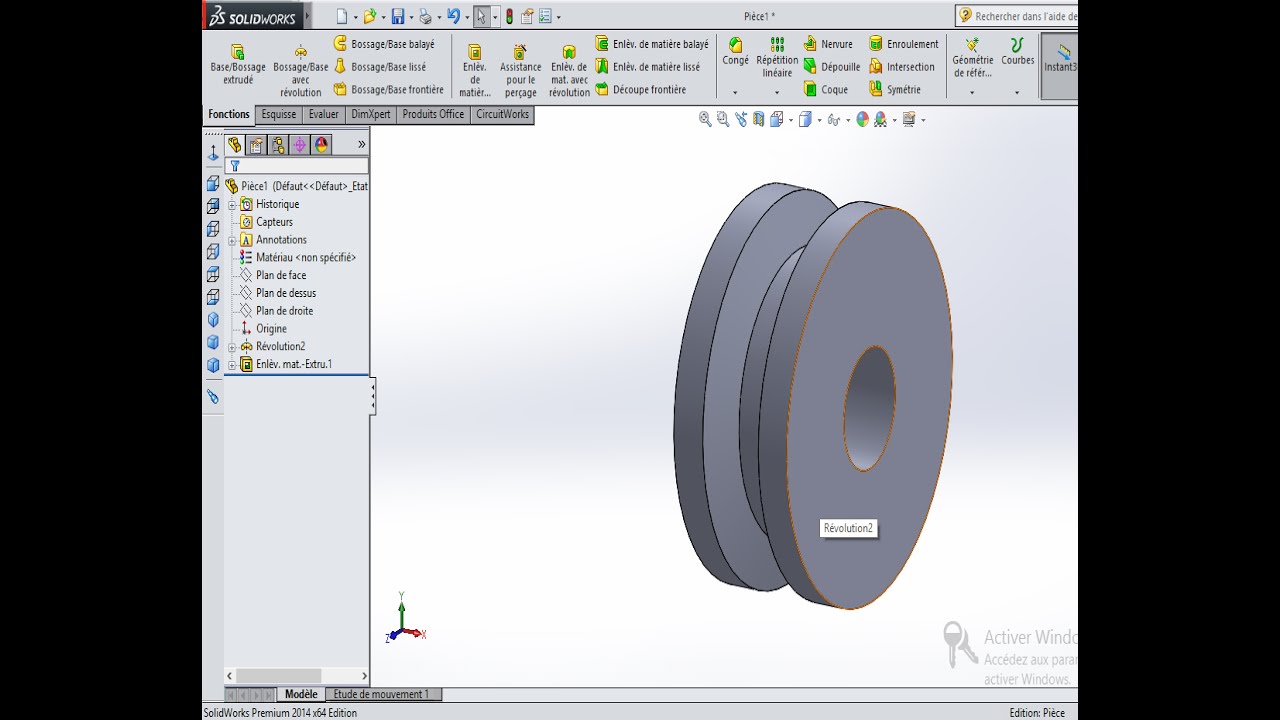The height and width of the screenshot is (720, 1280).
Task: Expand the Annotations tree node
Action: point(232,240)
